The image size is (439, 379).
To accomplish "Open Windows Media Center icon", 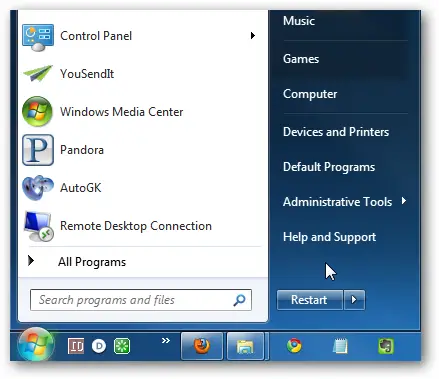I will coord(37,112).
